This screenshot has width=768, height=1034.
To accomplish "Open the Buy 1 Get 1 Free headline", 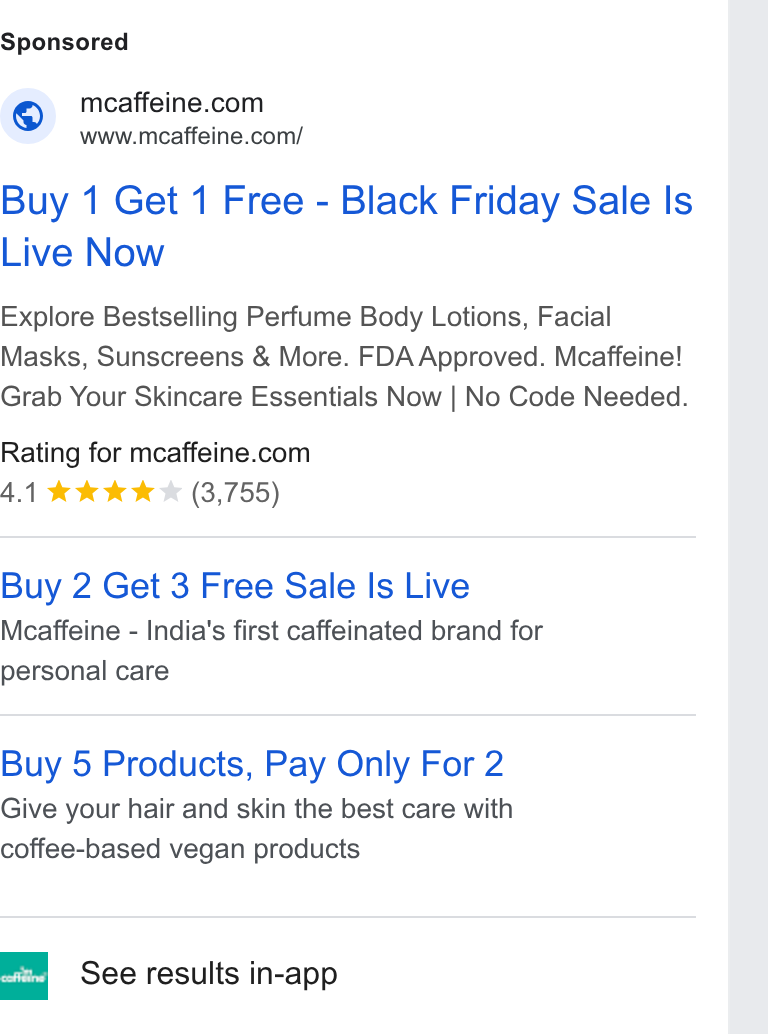I will pyautogui.click(x=347, y=226).
